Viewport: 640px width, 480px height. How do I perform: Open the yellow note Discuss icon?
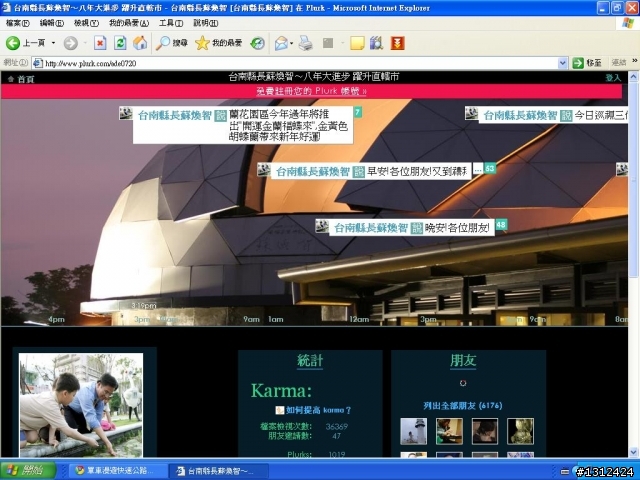pyautogui.click(x=357, y=43)
